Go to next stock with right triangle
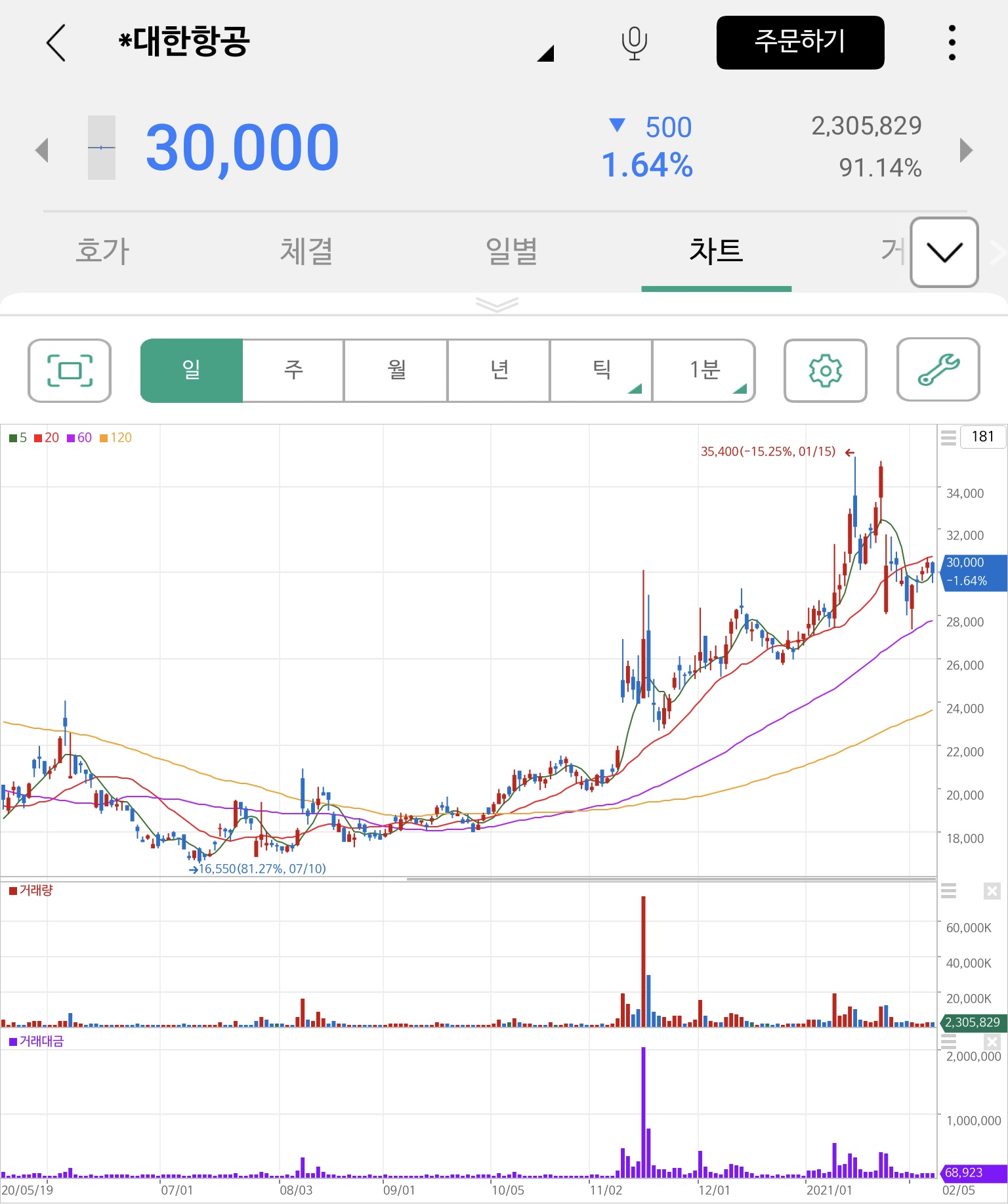 (966, 150)
